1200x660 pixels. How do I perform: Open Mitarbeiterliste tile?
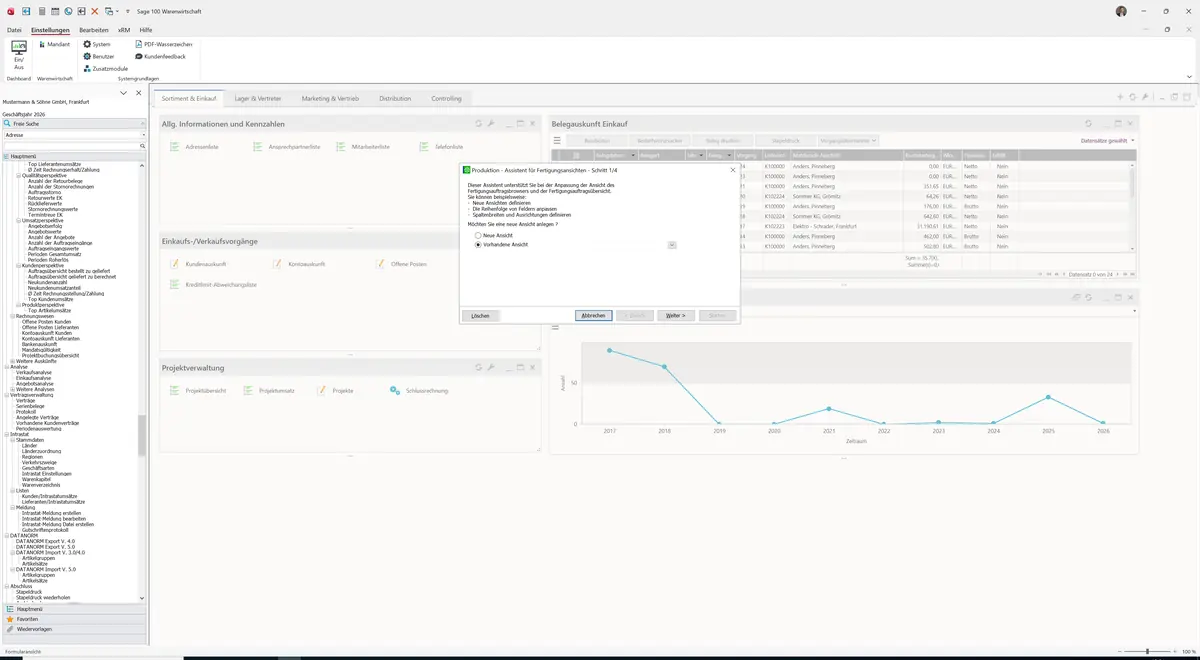click(x=363, y=147)
